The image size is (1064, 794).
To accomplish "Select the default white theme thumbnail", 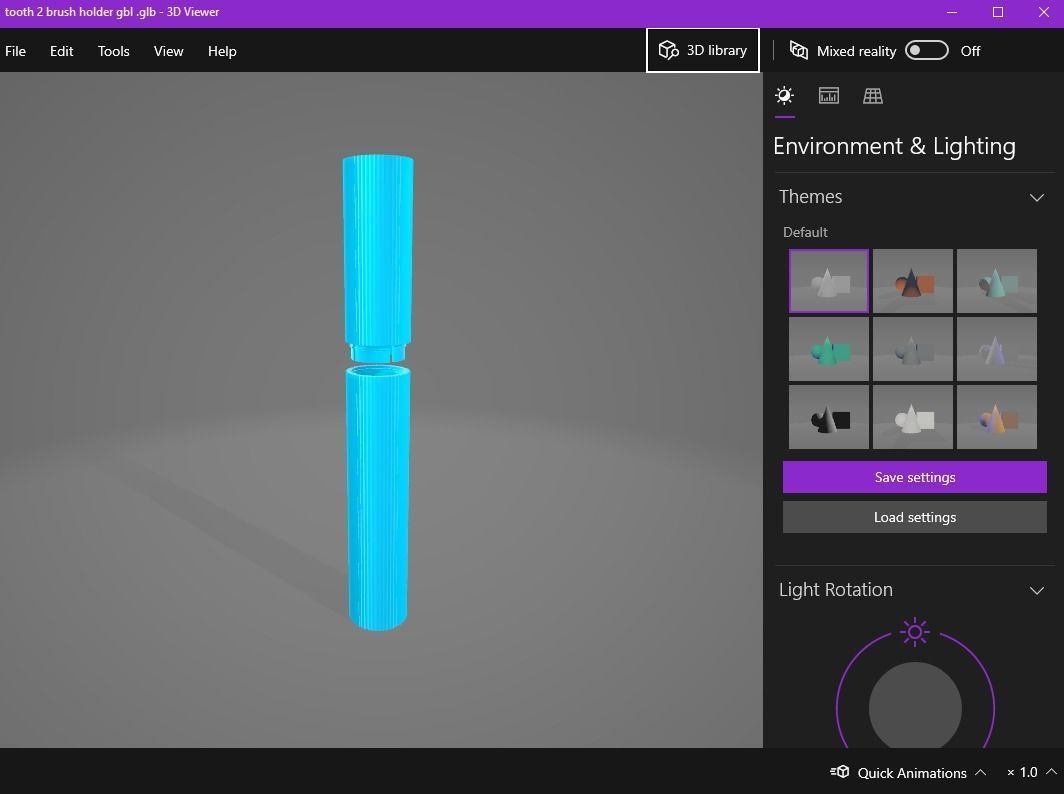I will click(829, 281).
